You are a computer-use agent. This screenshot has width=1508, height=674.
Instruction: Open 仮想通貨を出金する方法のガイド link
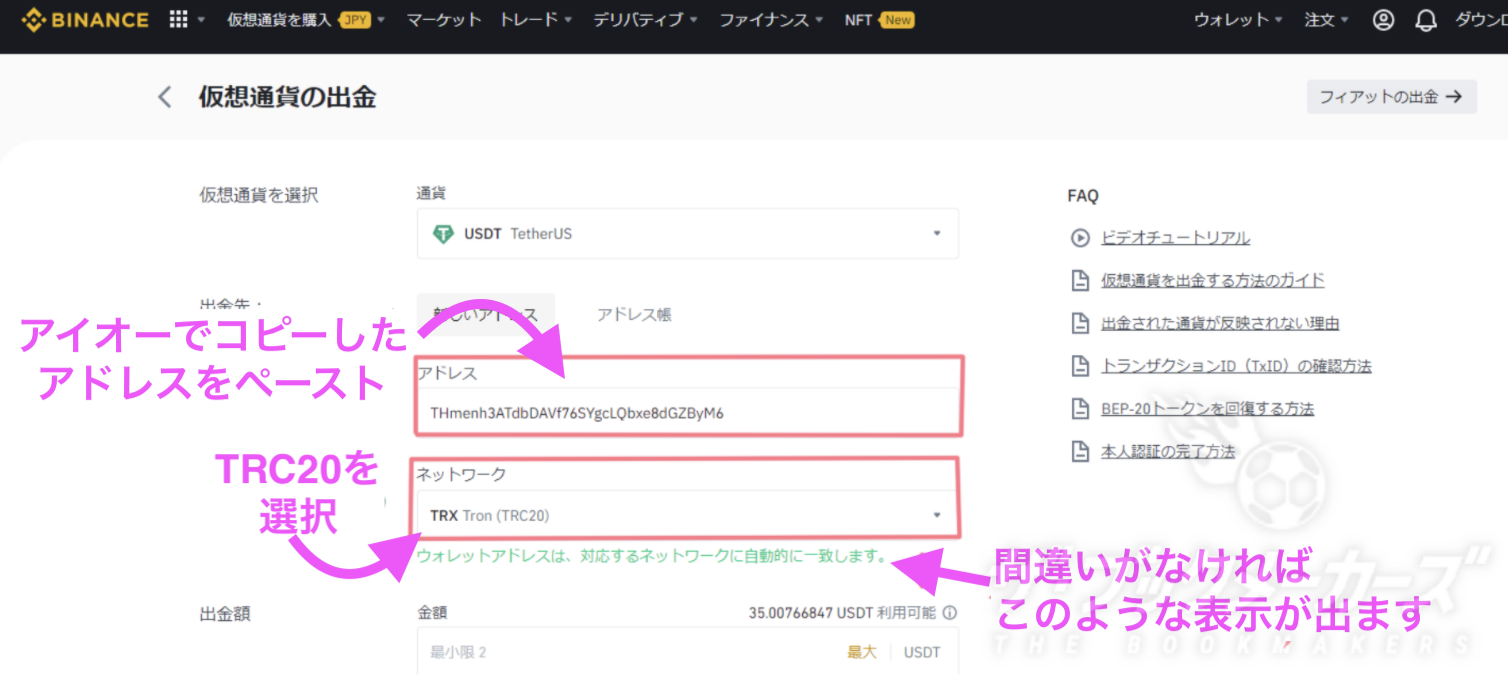point(1212,281)
